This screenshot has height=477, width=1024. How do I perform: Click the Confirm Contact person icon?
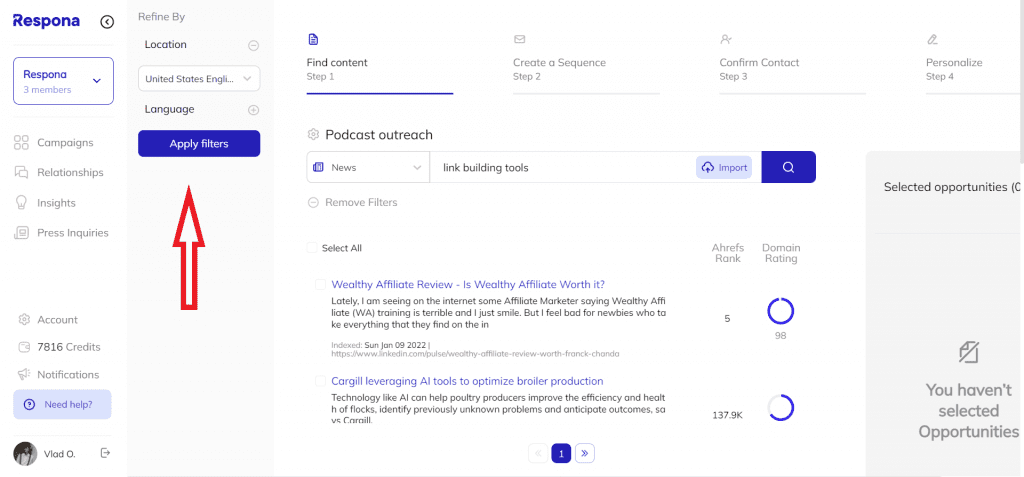click(x=726, y=40)
